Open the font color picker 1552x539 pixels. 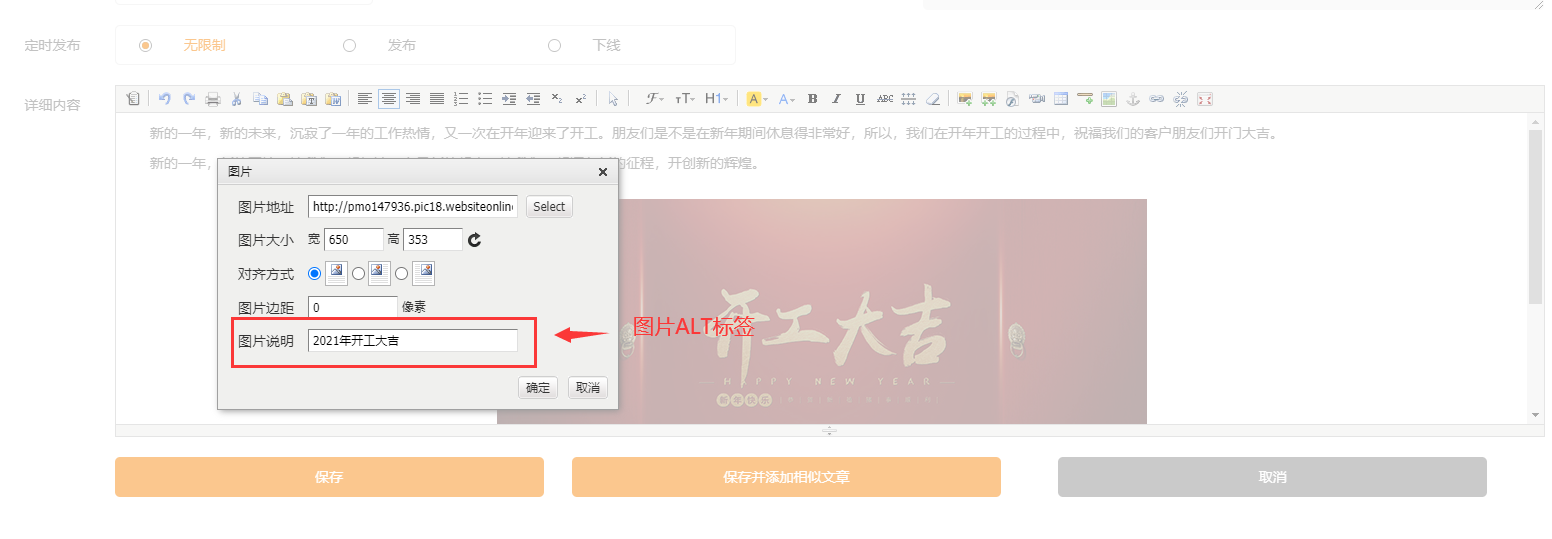(x=786, y=99)
